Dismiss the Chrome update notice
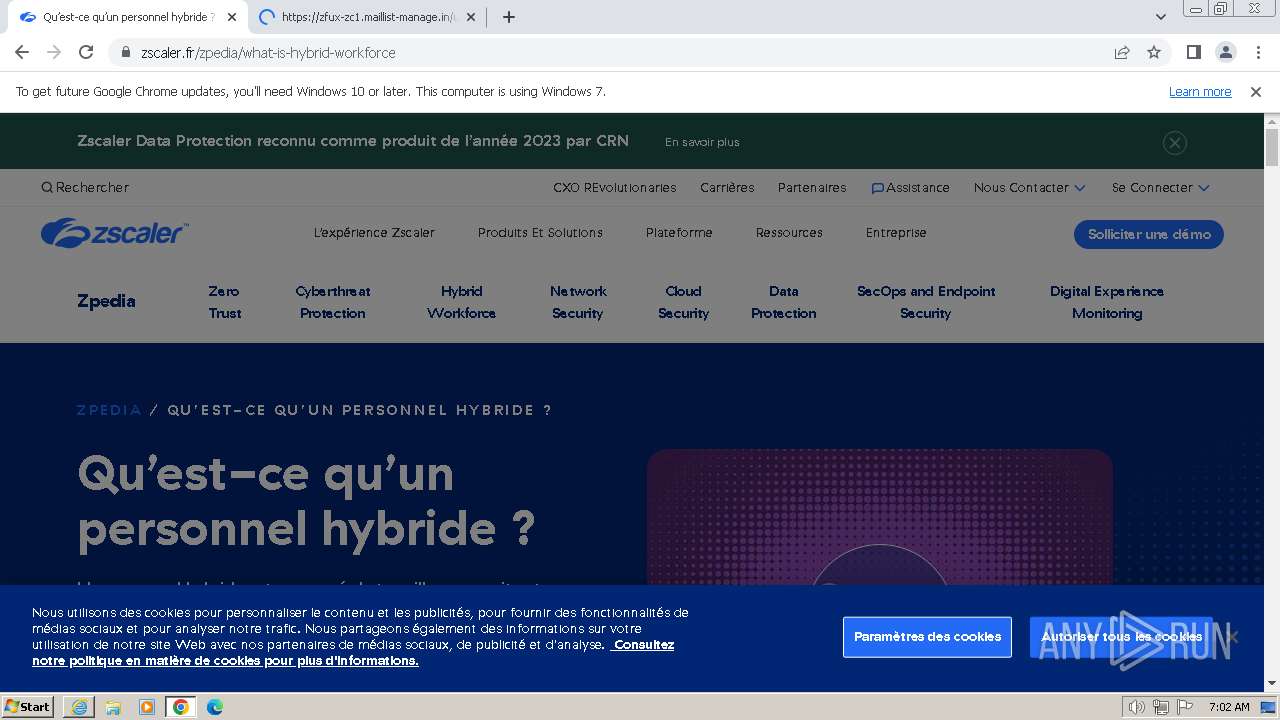Viewport: 1280px width, 720px height. (x=1256, y=91)
